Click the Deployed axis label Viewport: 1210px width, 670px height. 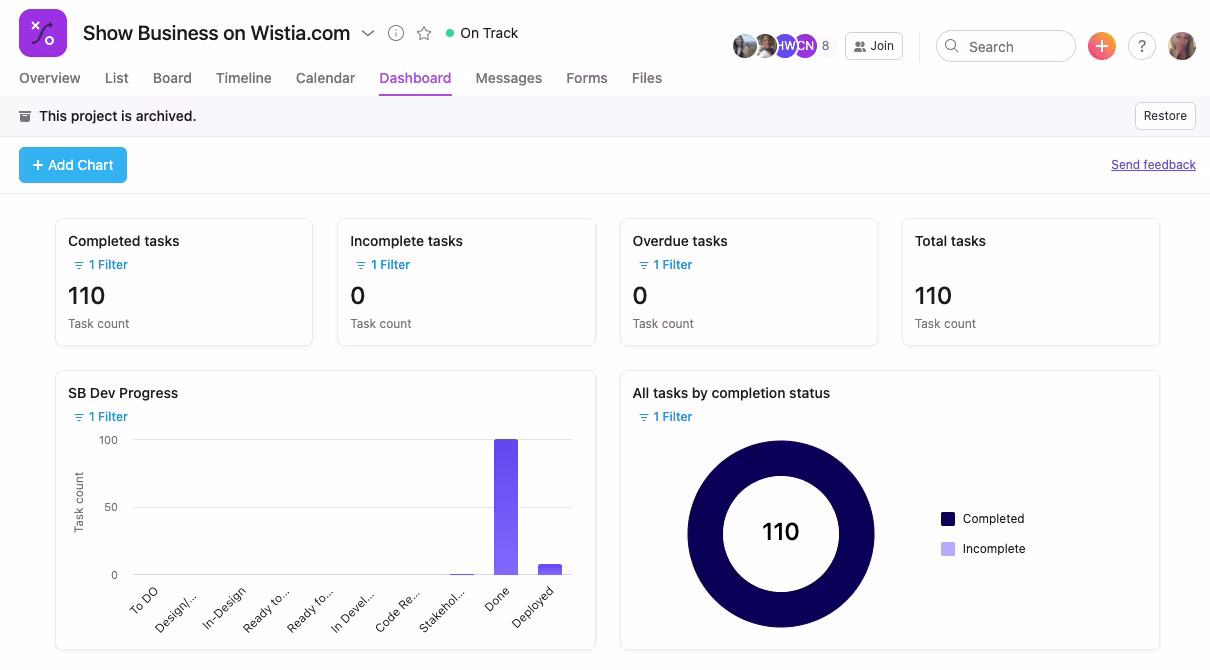click(x=533, y=608)
